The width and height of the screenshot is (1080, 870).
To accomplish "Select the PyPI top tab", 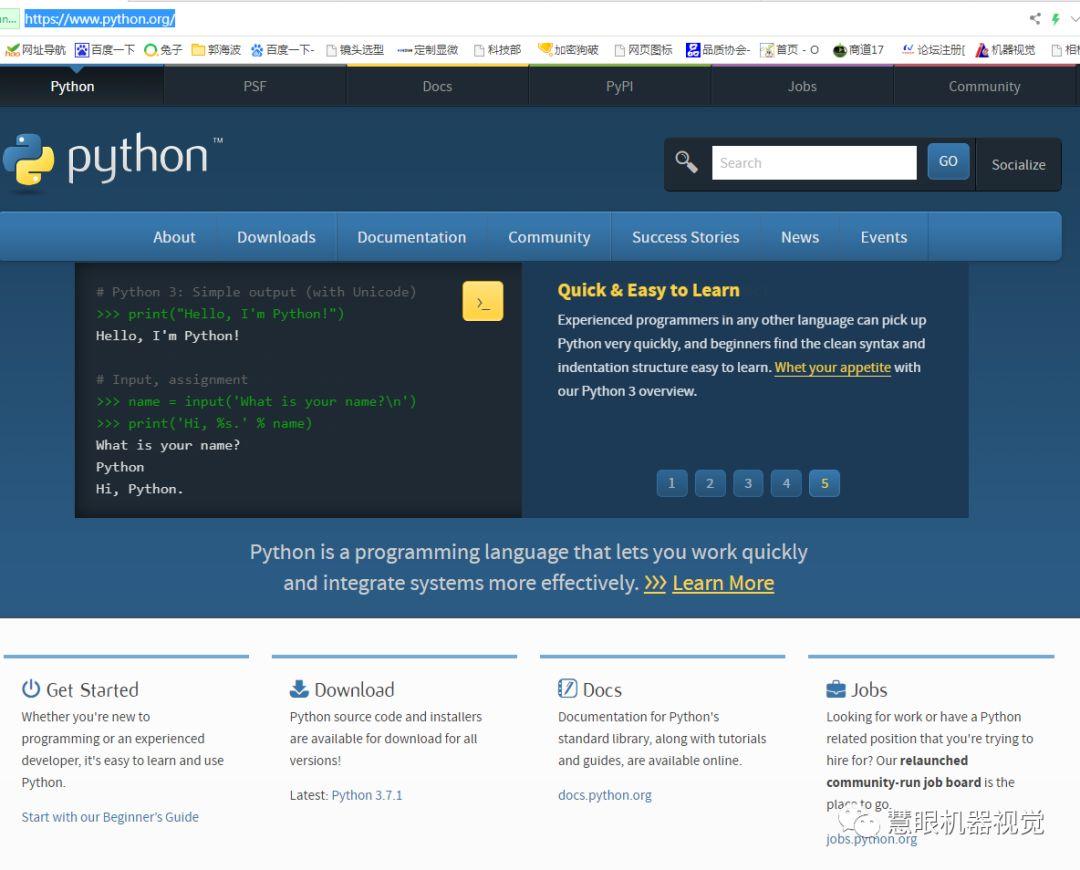I will click(x=619, y=86).
